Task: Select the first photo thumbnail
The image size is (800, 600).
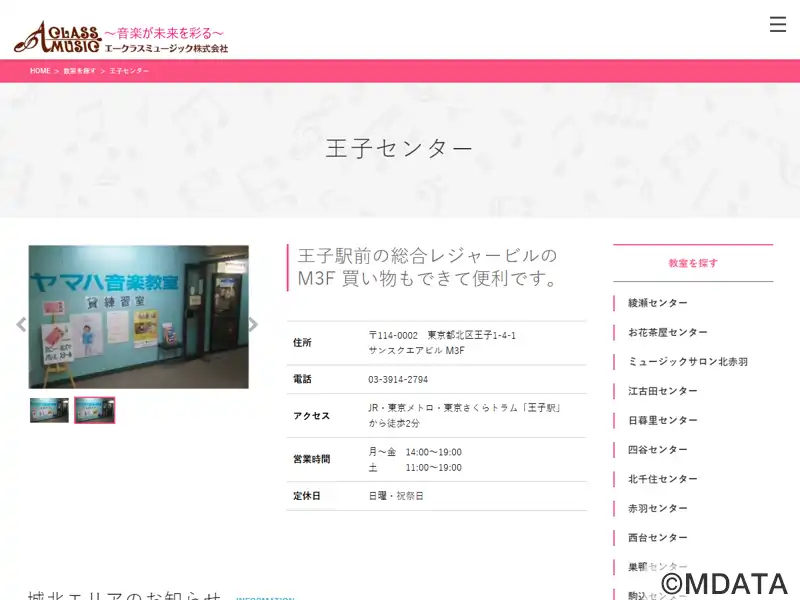Action: 49,410
